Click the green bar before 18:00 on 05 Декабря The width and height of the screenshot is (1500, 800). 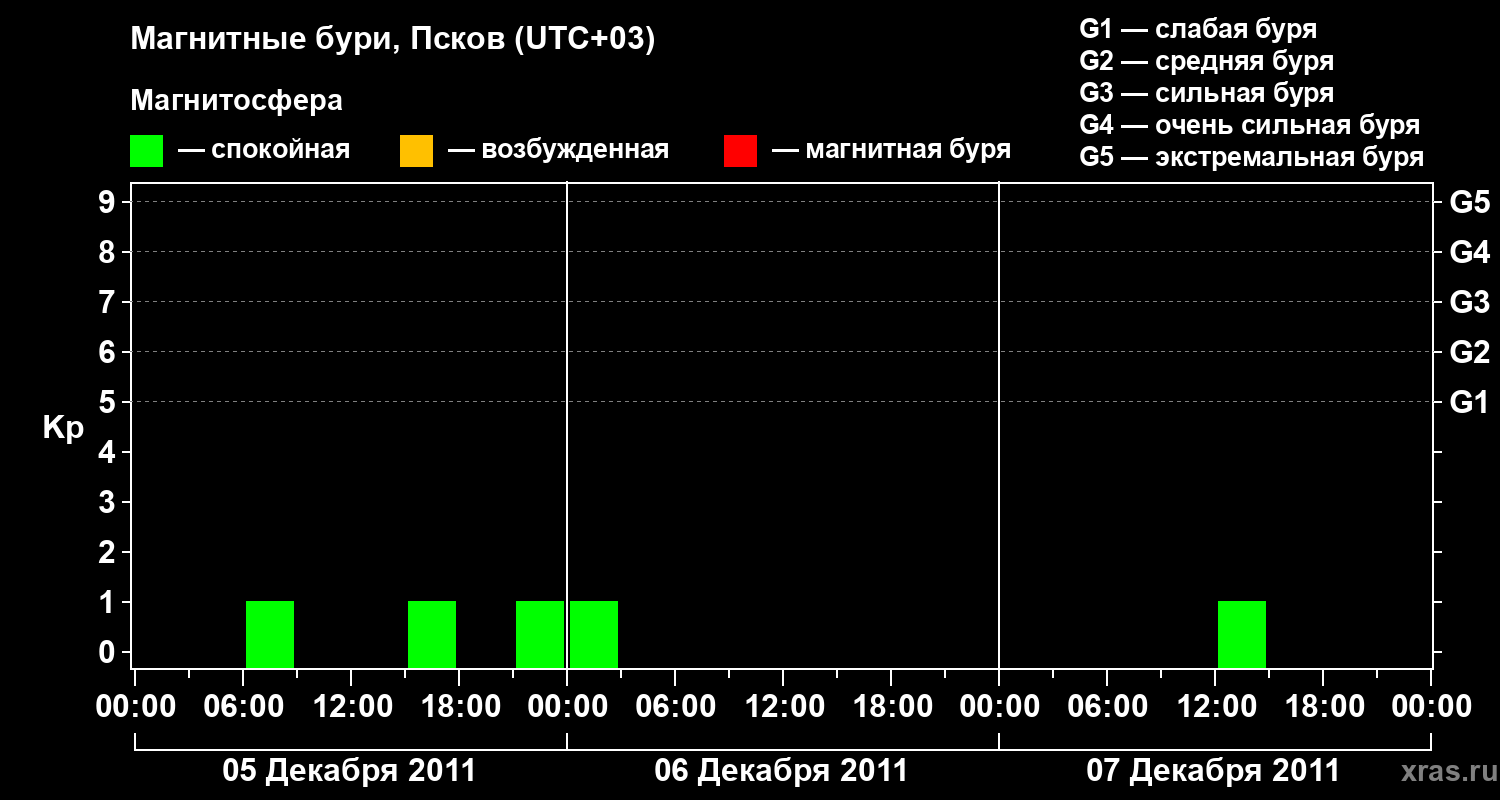coord(432,634)
